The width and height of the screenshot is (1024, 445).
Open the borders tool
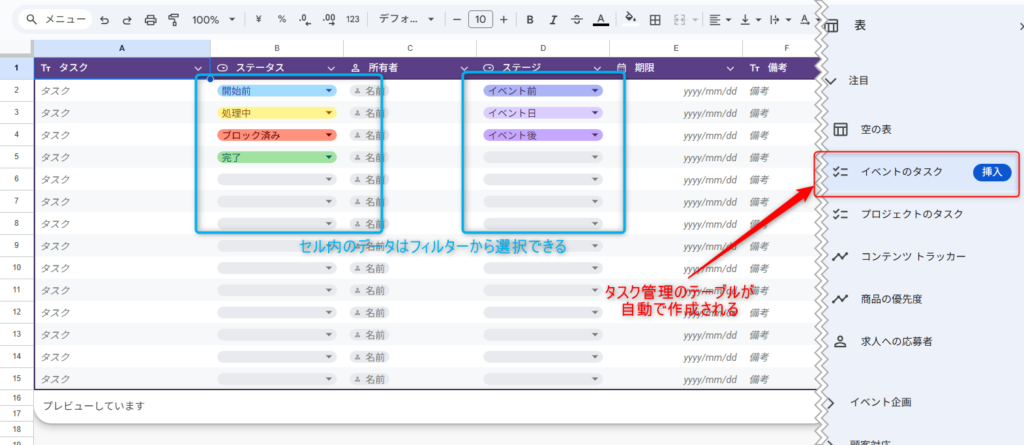click(655, 20)
